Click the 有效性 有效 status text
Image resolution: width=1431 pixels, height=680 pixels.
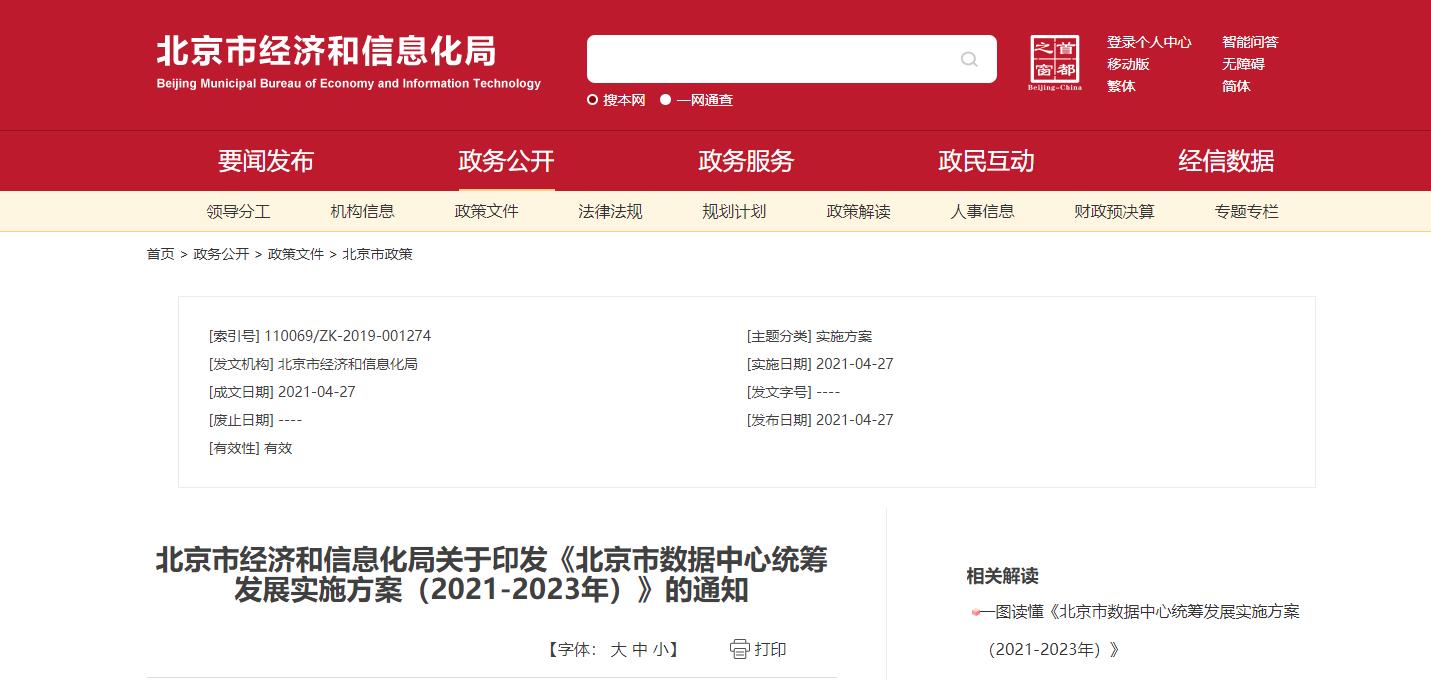pyautogui.click(x=250, y=448)
